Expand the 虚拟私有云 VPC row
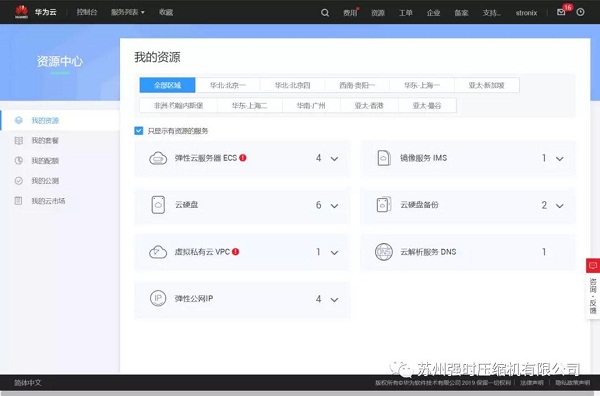The height and width of the screenshot is (396, 600). point(334,253)
